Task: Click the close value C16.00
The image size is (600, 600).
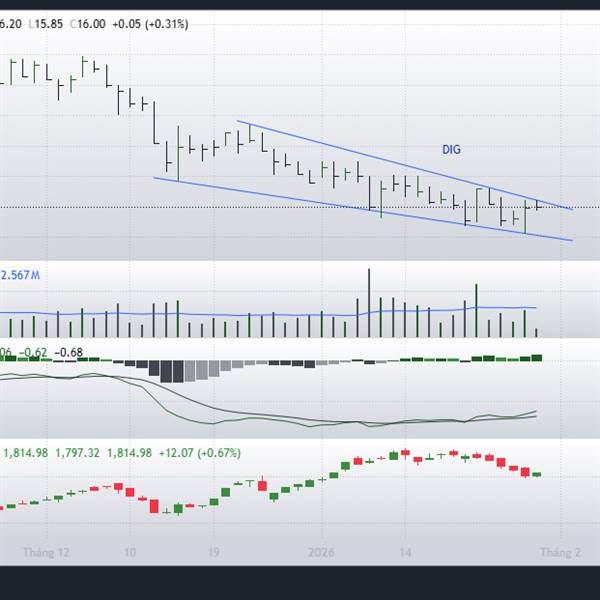Action: (x=88, y=24)
